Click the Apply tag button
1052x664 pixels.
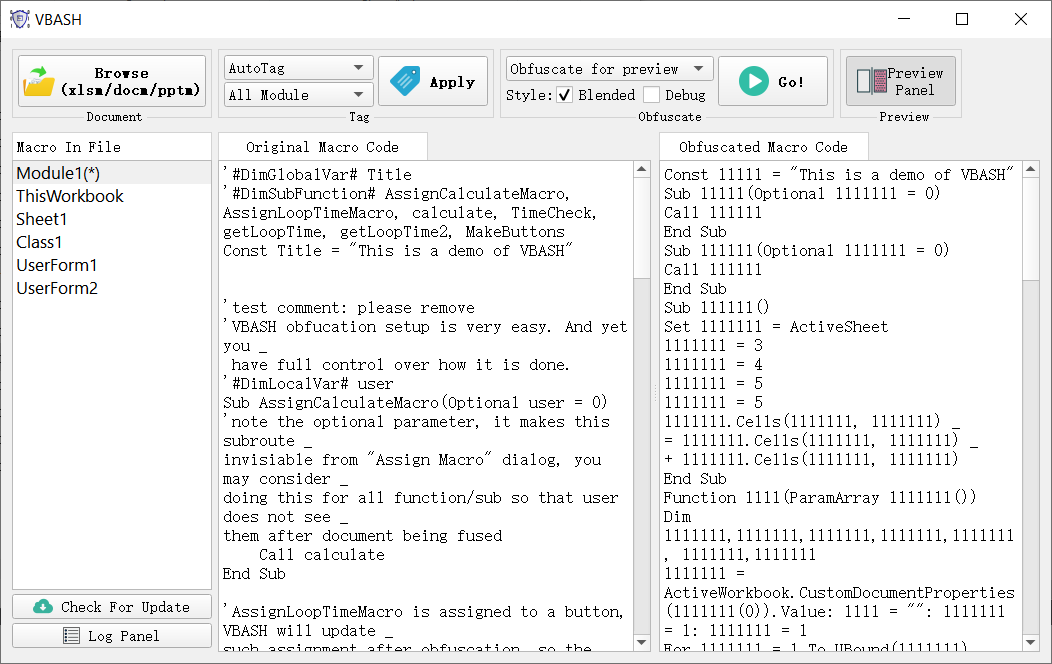coord(433,81)
